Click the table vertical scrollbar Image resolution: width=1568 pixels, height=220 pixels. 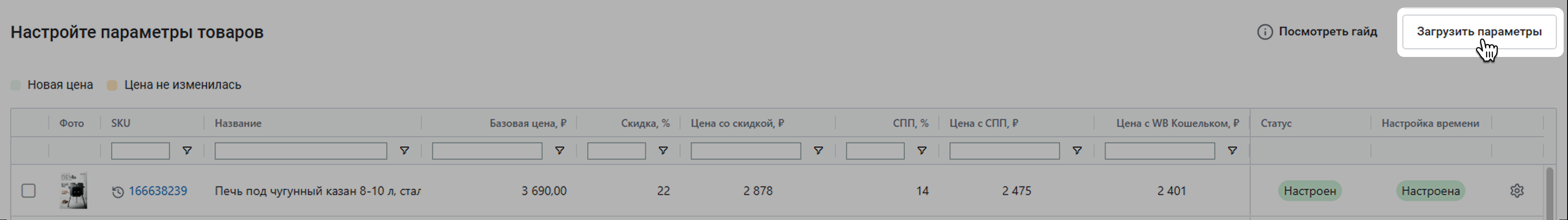pos(1550,192)
